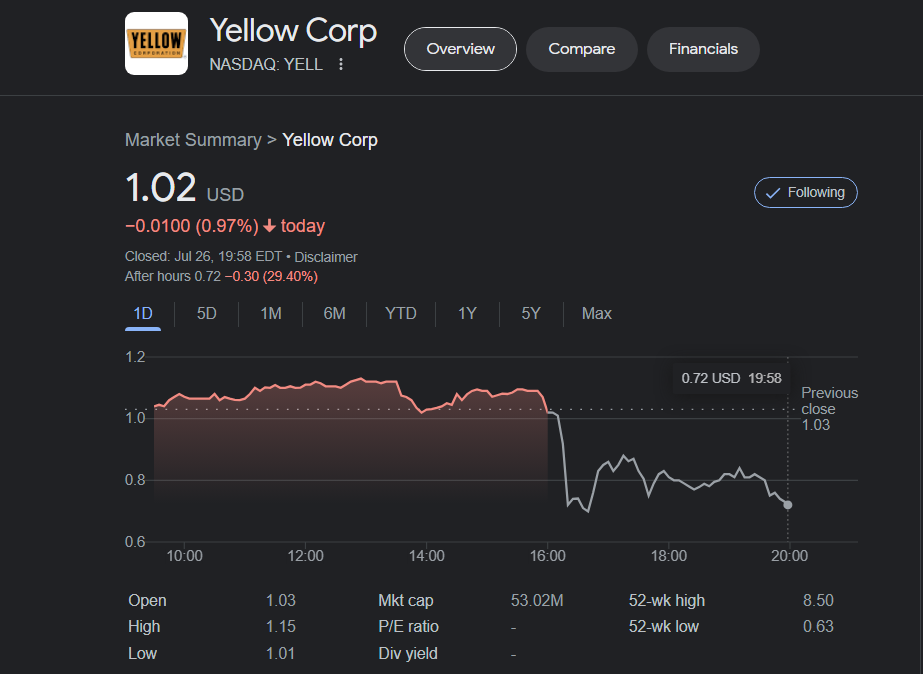Click the 6M range option
Screen dimensions: 923x674
coord(334,313)
